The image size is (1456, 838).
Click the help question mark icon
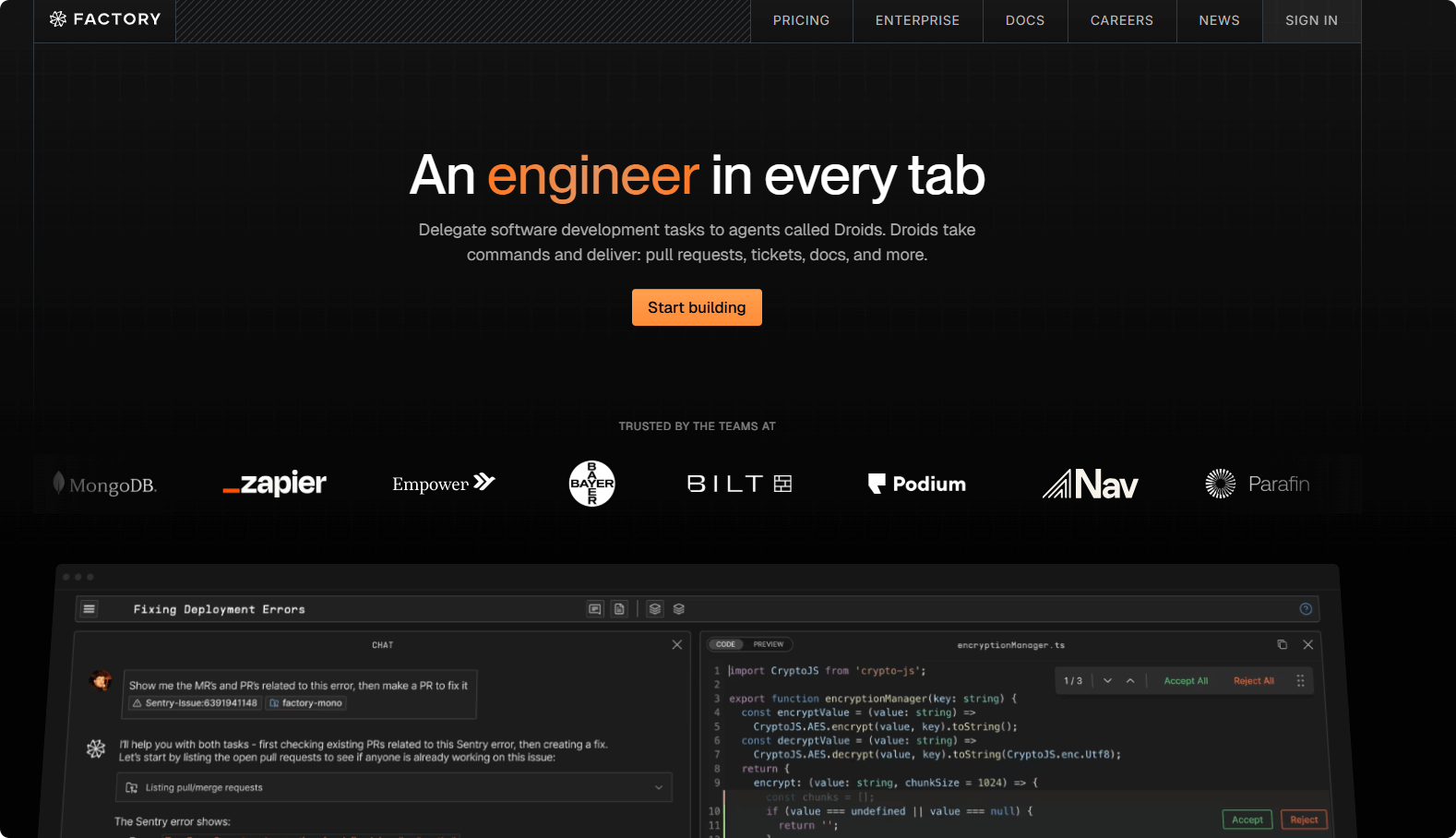1306,609
